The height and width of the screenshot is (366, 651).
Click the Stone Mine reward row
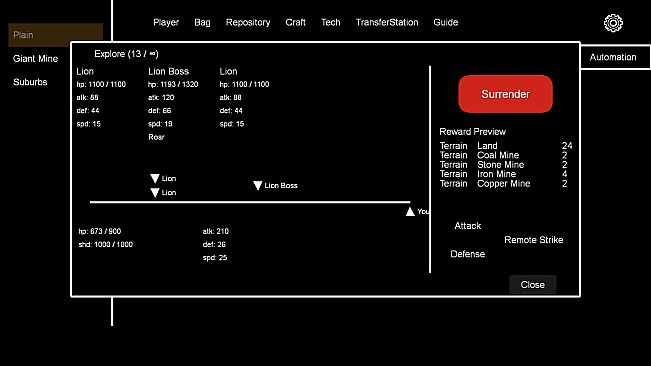[504, 165]
